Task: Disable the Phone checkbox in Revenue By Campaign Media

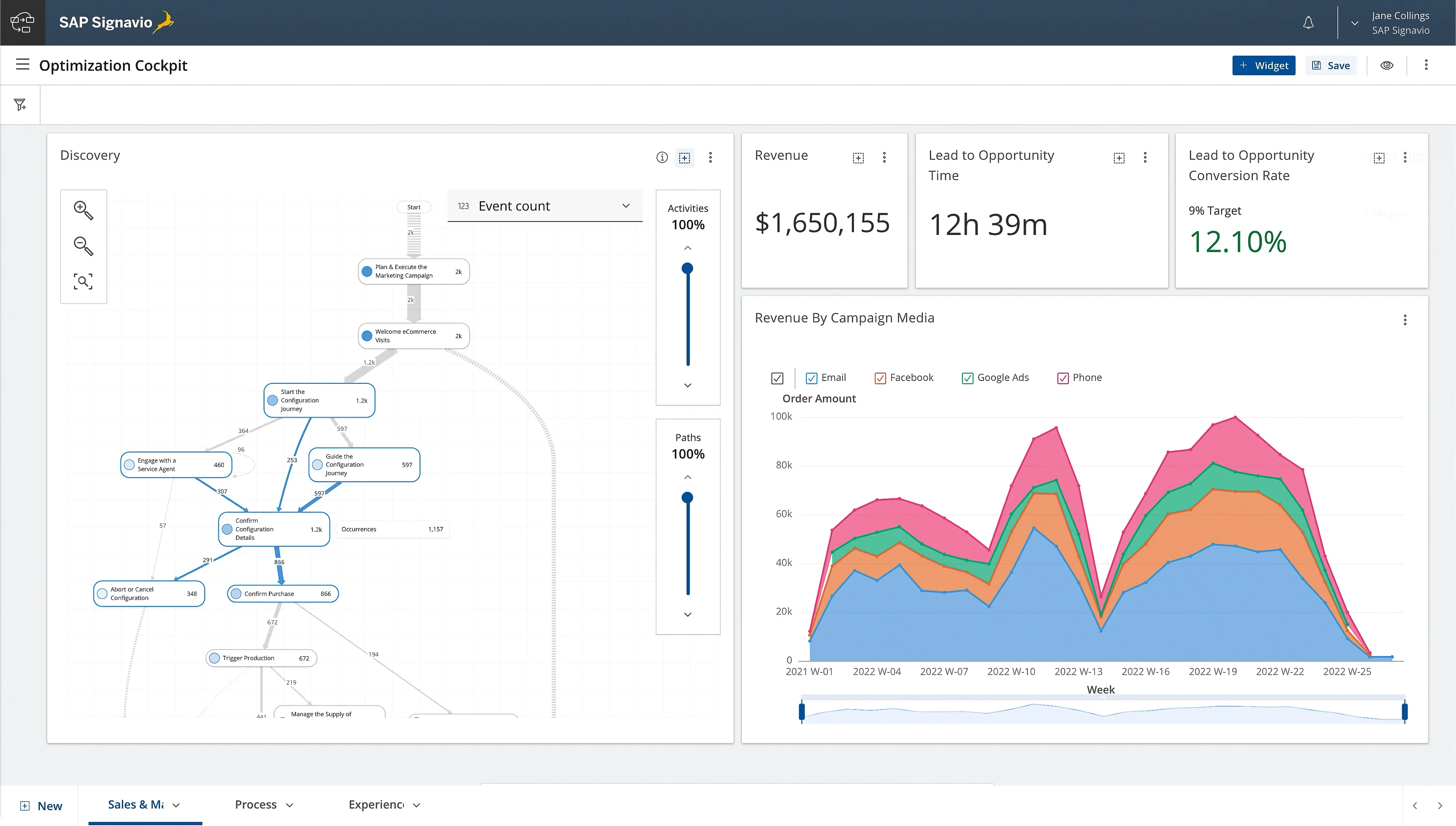Action: coord(1063,378)
